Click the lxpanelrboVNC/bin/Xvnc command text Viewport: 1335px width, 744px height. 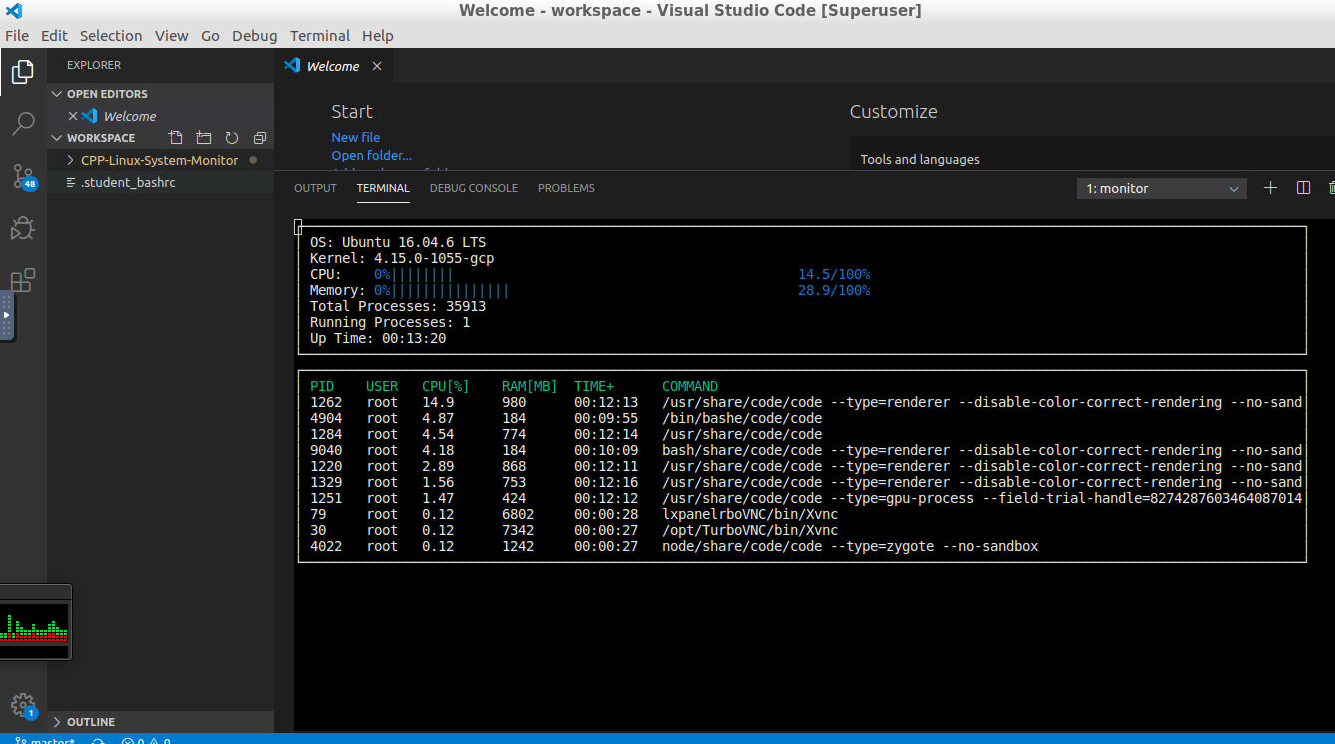[x=750, y=514]
